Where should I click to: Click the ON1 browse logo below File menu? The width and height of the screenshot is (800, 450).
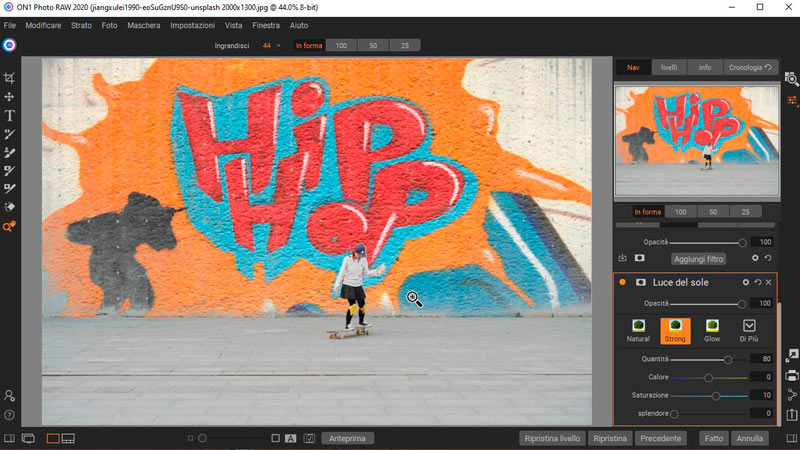click(x=9, y=45)
